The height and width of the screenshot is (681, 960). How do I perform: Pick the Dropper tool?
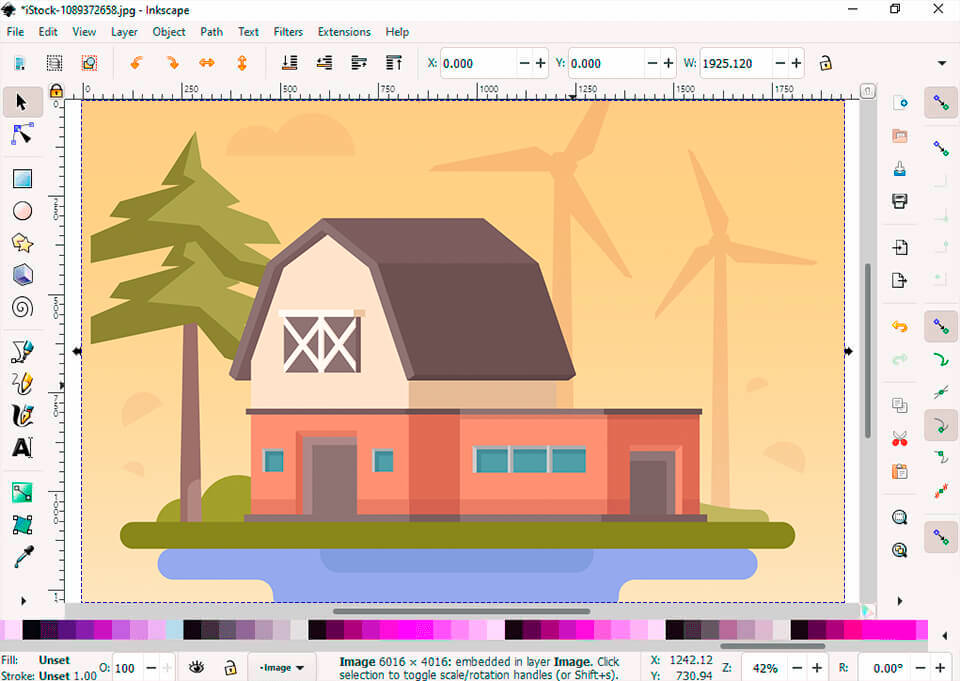point(22,556)
